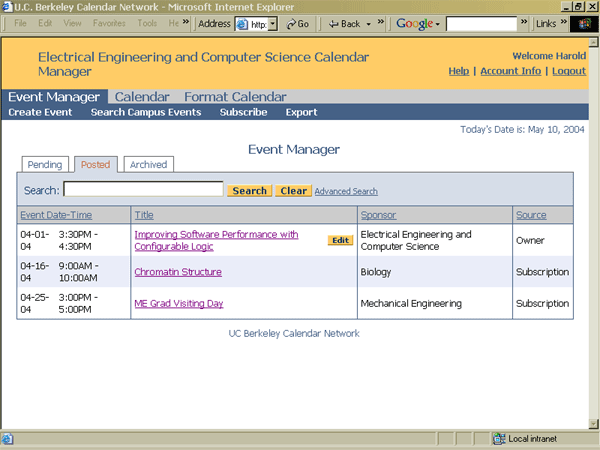Click Edit button for Improving Software Performance event
Viewport: 600px width, 450px height.
click(340, 240)
